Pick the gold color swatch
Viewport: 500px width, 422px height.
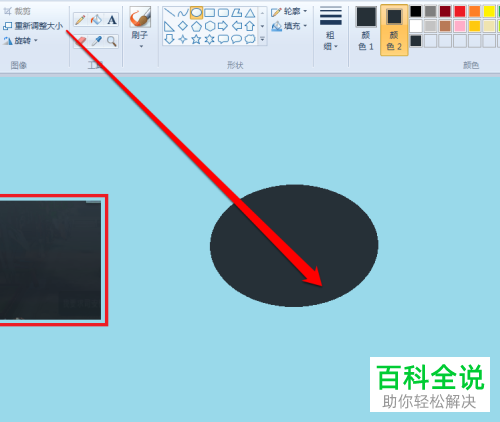pos(474,26)
